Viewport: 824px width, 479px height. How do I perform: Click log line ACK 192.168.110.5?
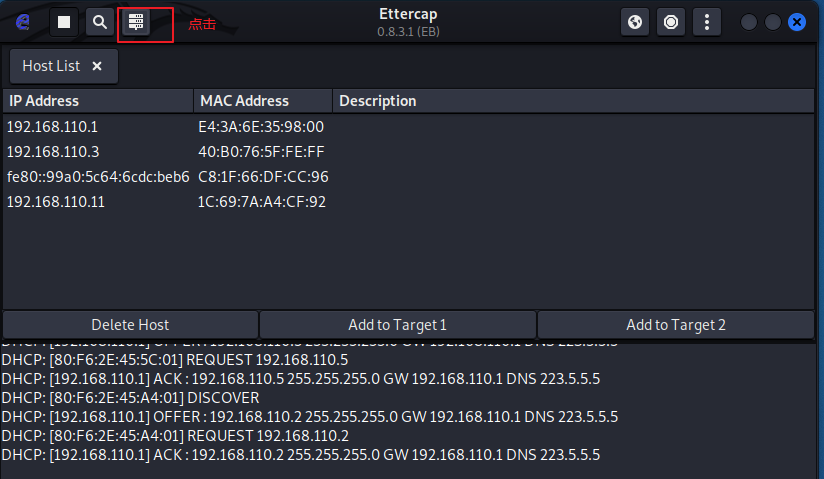point(301,379)
